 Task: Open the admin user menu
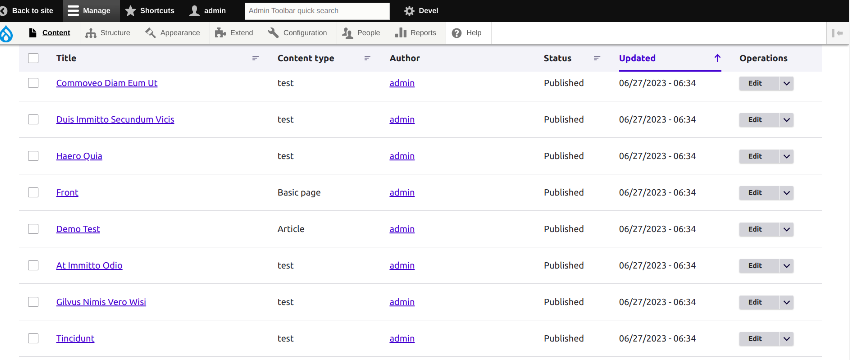click(x=208, y=11)
